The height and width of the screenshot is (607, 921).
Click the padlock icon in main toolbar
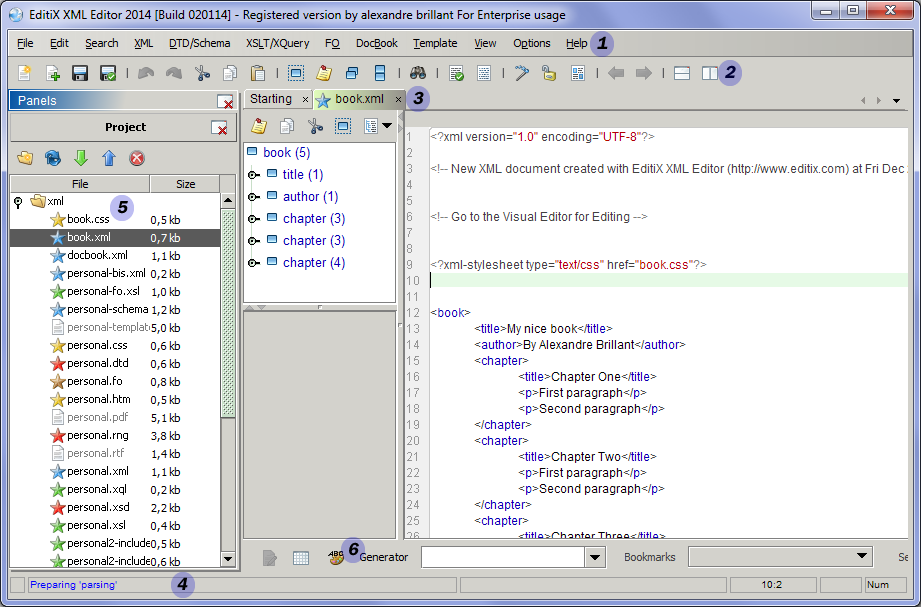pyautogui.click(x=549, y=73)
